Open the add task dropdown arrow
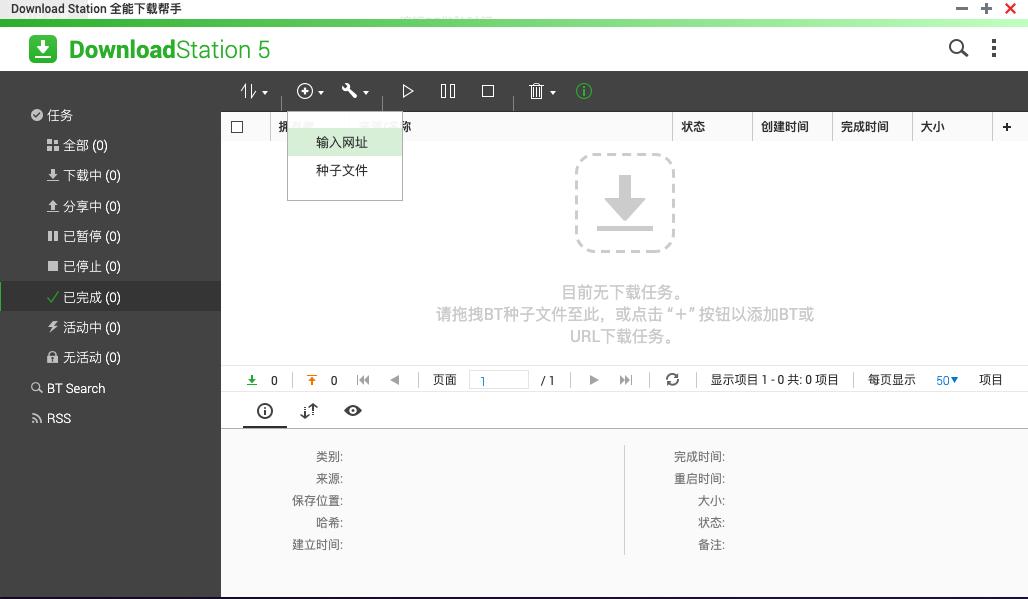1028x599 pixels. (320, 91)
